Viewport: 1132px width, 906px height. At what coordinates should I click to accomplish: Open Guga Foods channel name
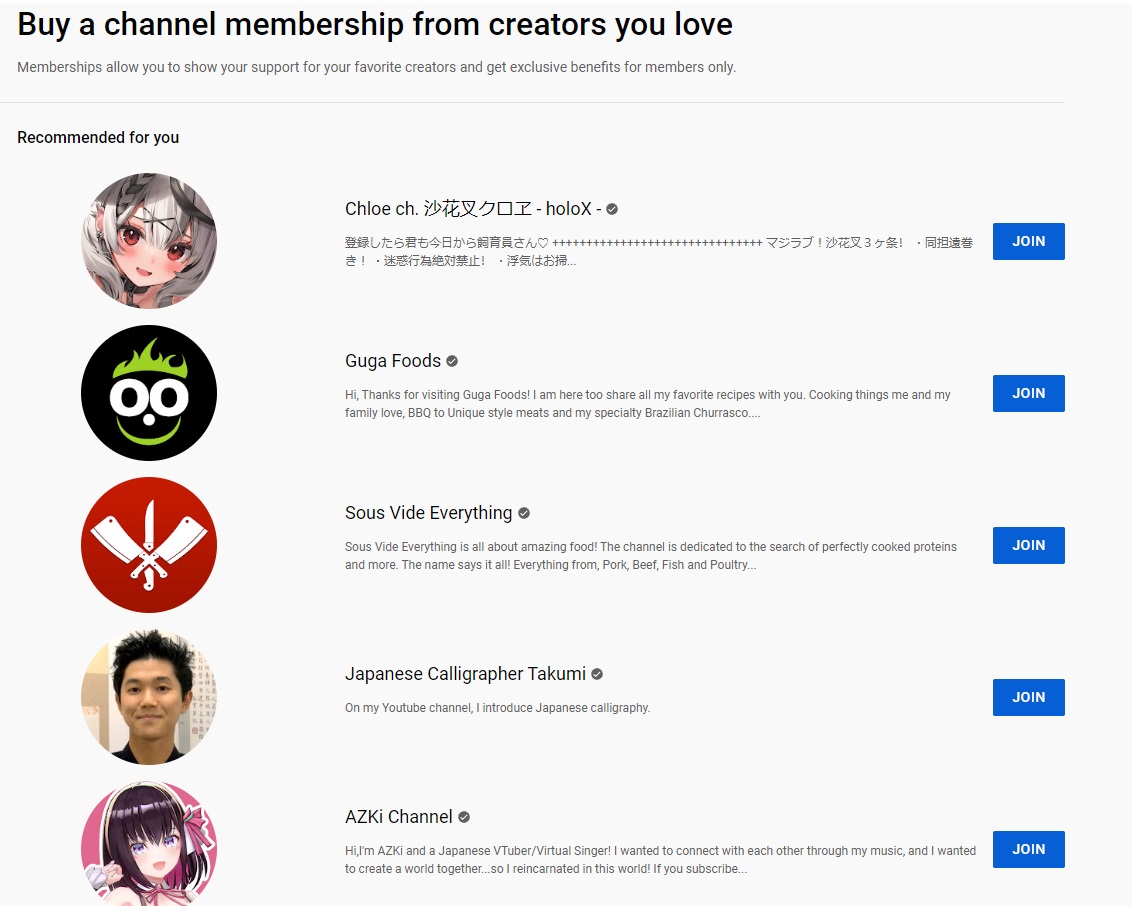pyautogui.click(x=393, y=361)
